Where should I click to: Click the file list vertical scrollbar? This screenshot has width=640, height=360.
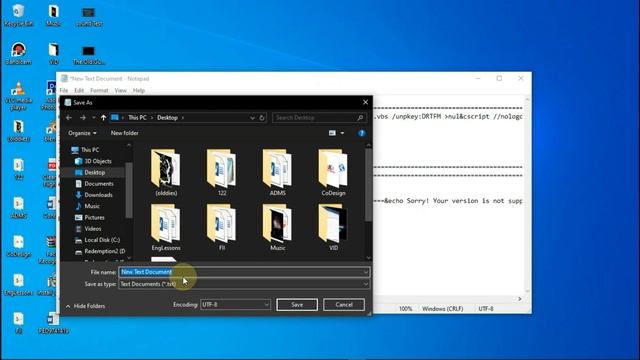pos(368,185)
